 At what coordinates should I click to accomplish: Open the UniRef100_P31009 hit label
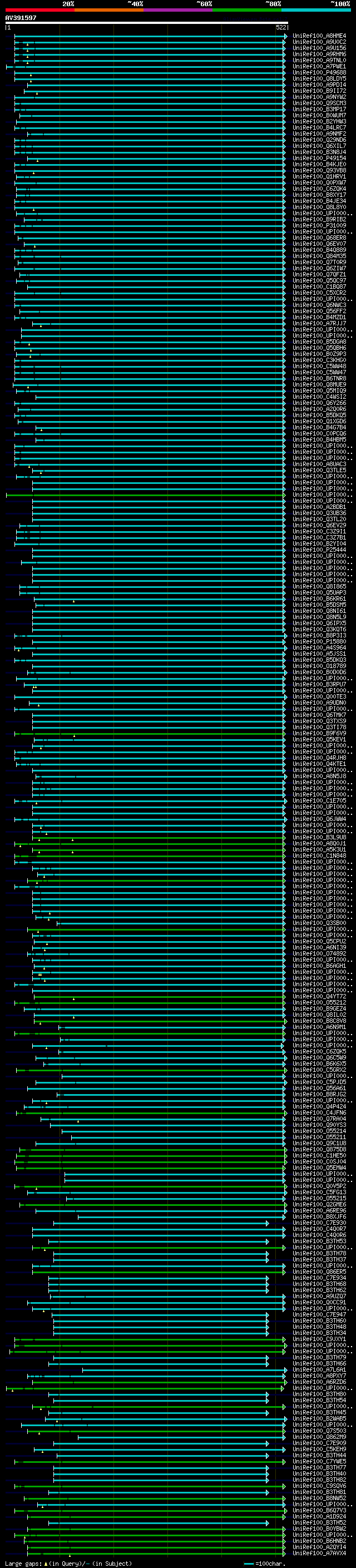[x=319, y=225]
